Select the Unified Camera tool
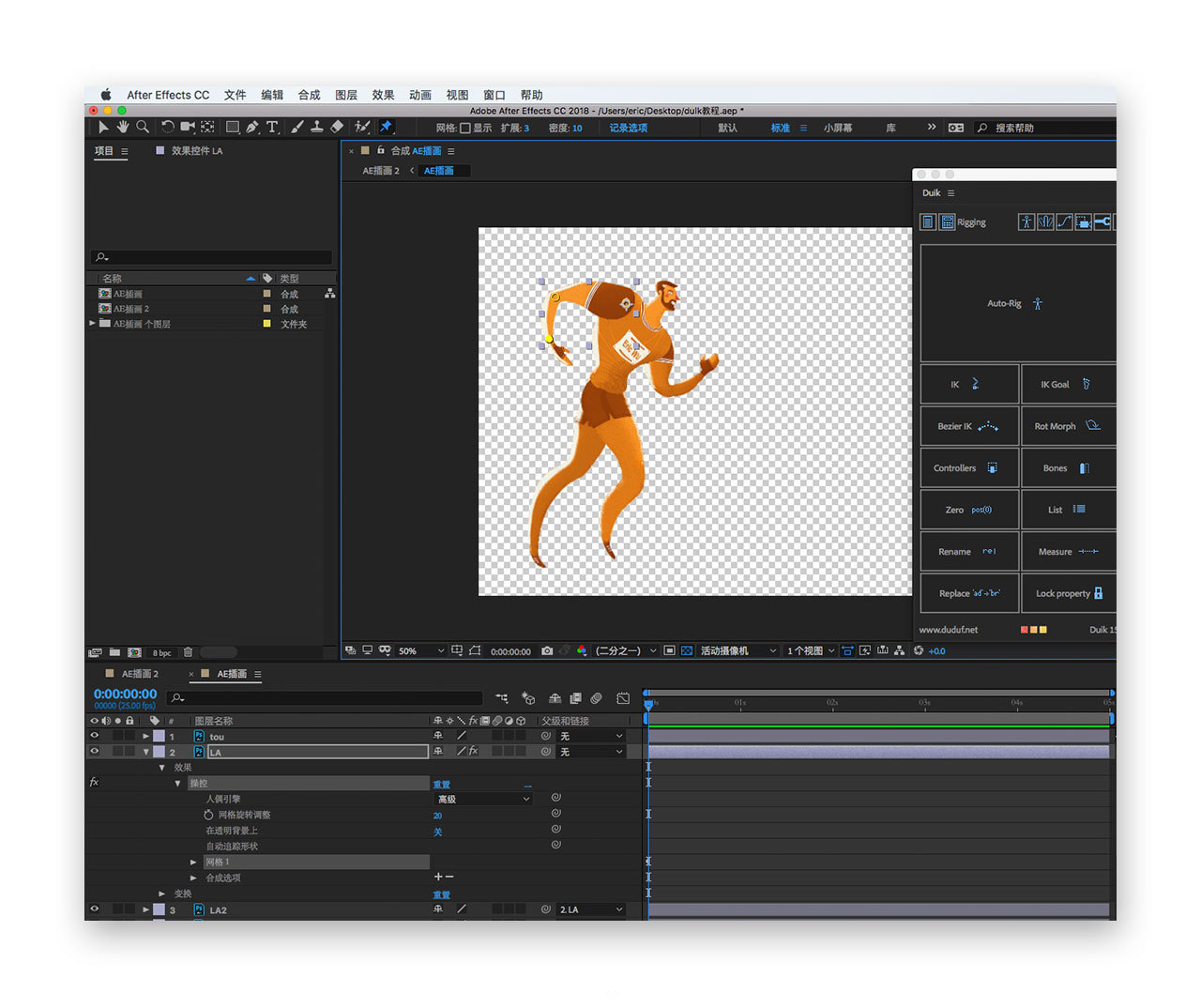1201x1008 pixels. (188, 127)
